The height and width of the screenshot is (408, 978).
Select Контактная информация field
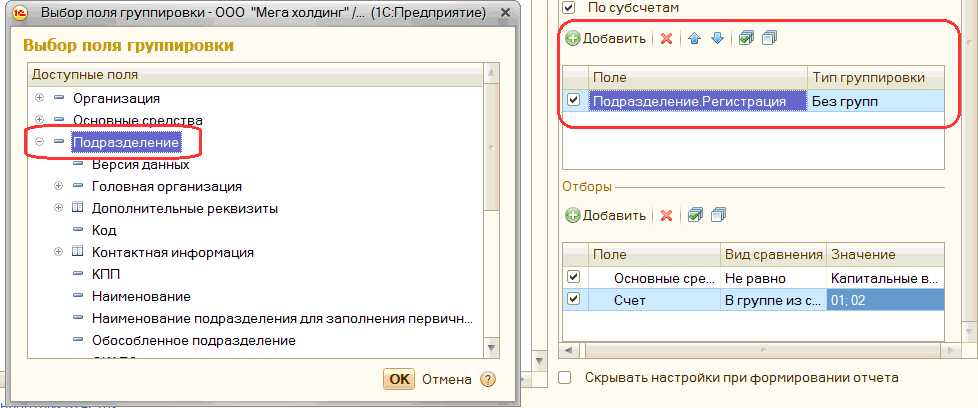coord(173,253)
